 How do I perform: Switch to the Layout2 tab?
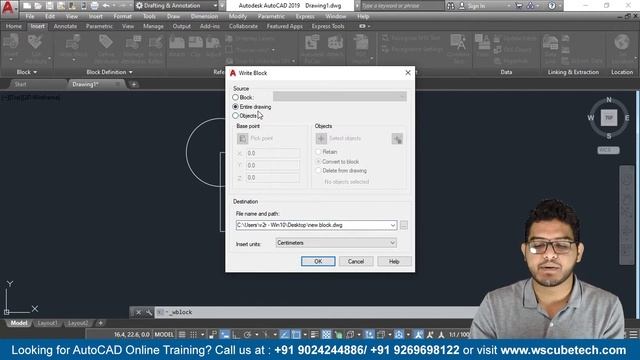tap(78, 323)
